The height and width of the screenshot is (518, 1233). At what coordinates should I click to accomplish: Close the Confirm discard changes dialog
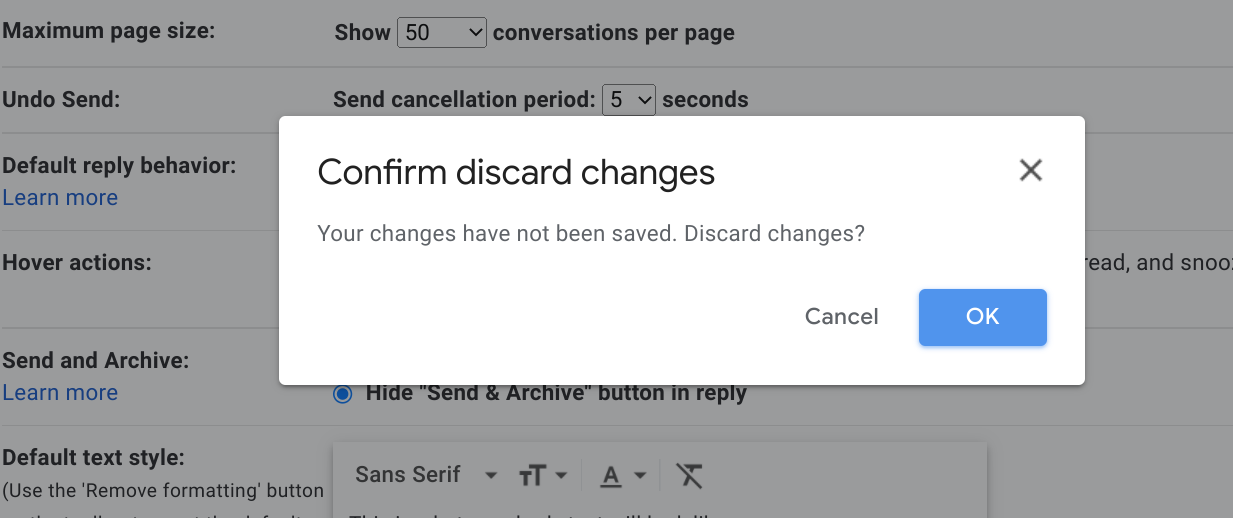click(1031, 171)
